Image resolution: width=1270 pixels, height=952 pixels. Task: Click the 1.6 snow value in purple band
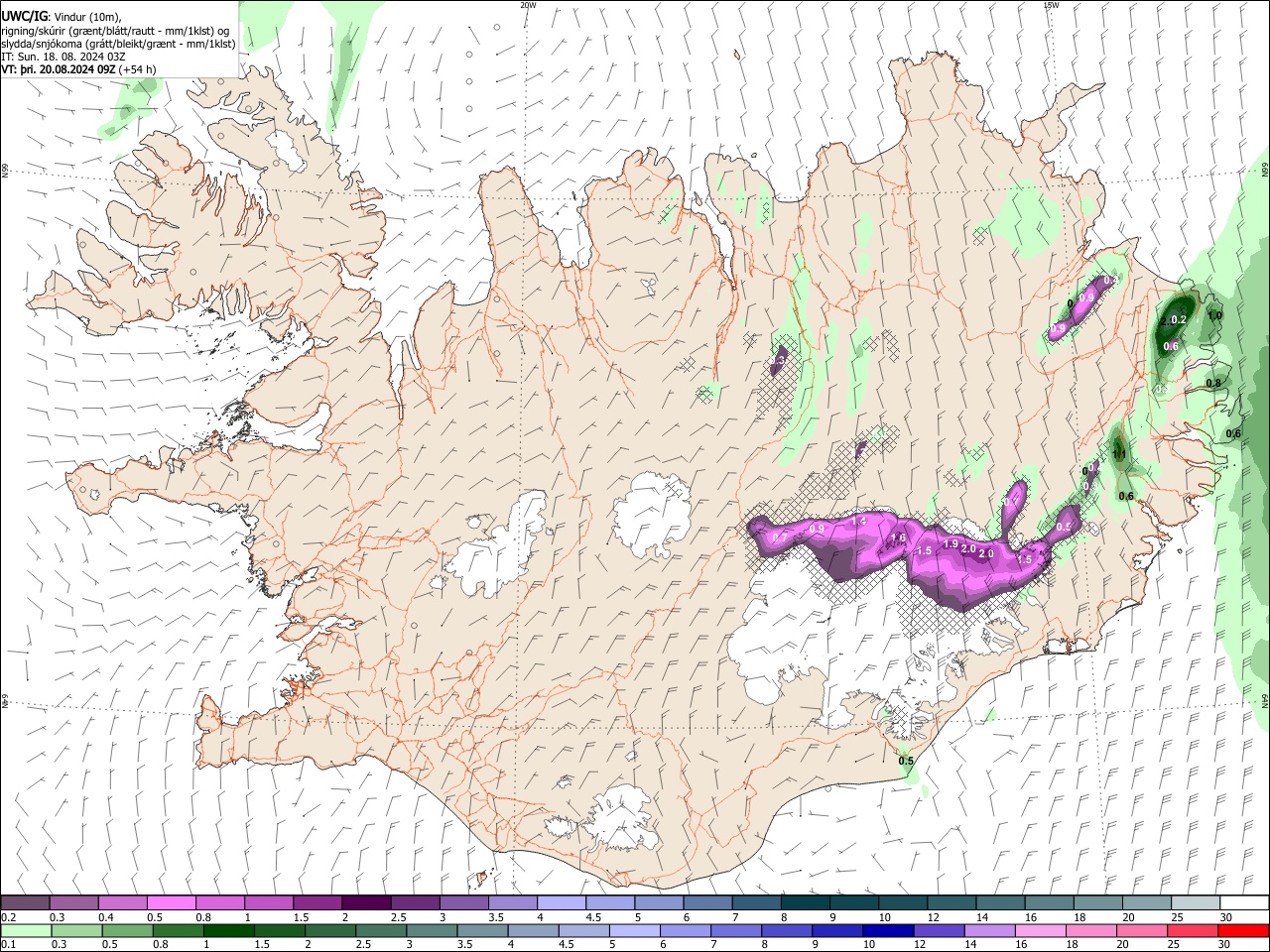point(899,538)
